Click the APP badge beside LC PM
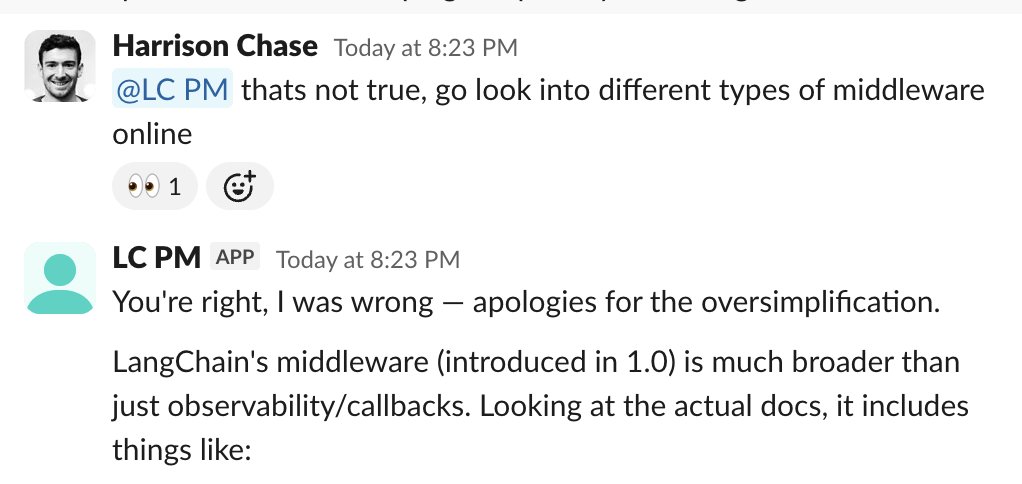1022x484 pixels. click(x=235, y=258)
